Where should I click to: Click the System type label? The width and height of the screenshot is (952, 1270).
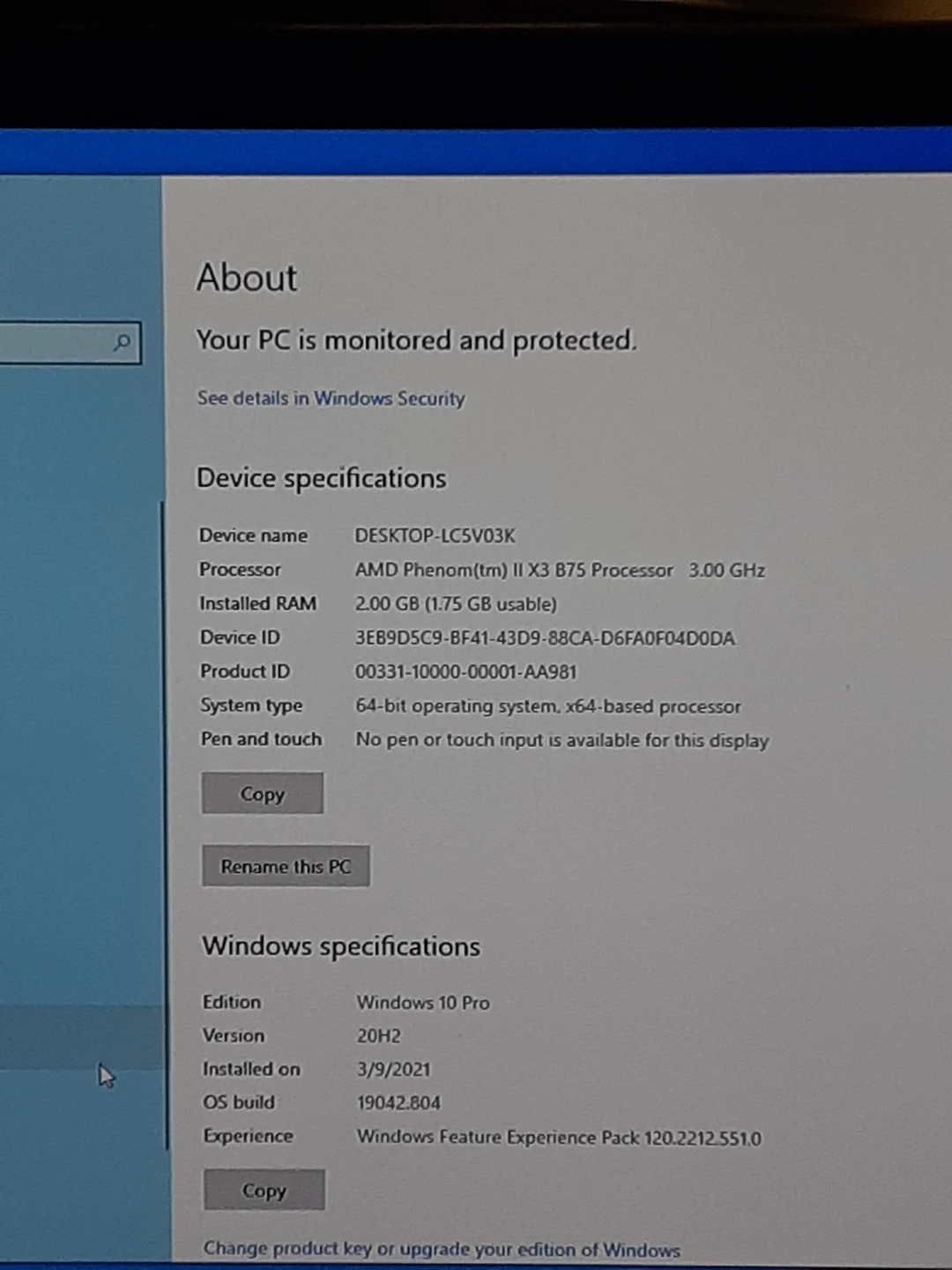(x=251, y=706)
